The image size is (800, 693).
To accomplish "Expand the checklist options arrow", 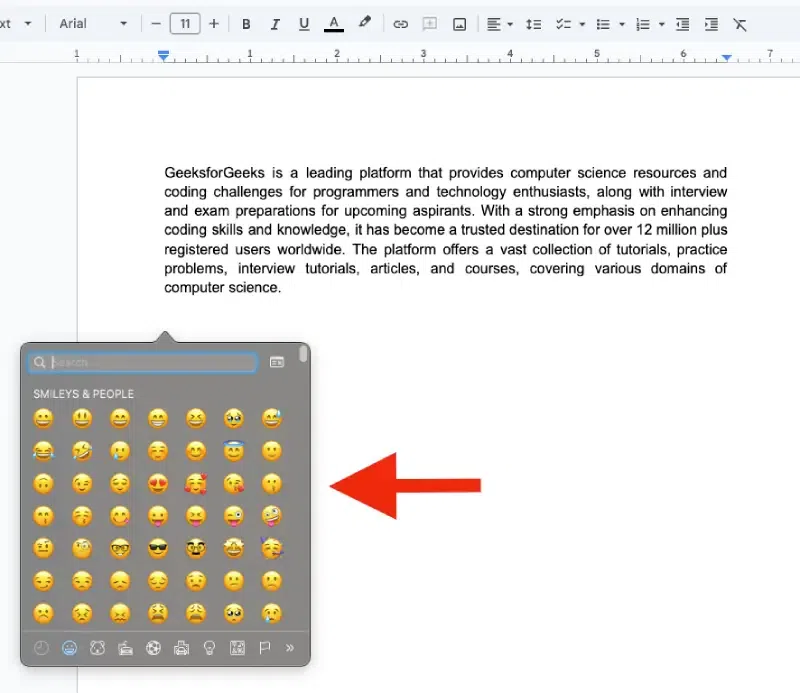I will pyautogui.click(x=582, y=24).
